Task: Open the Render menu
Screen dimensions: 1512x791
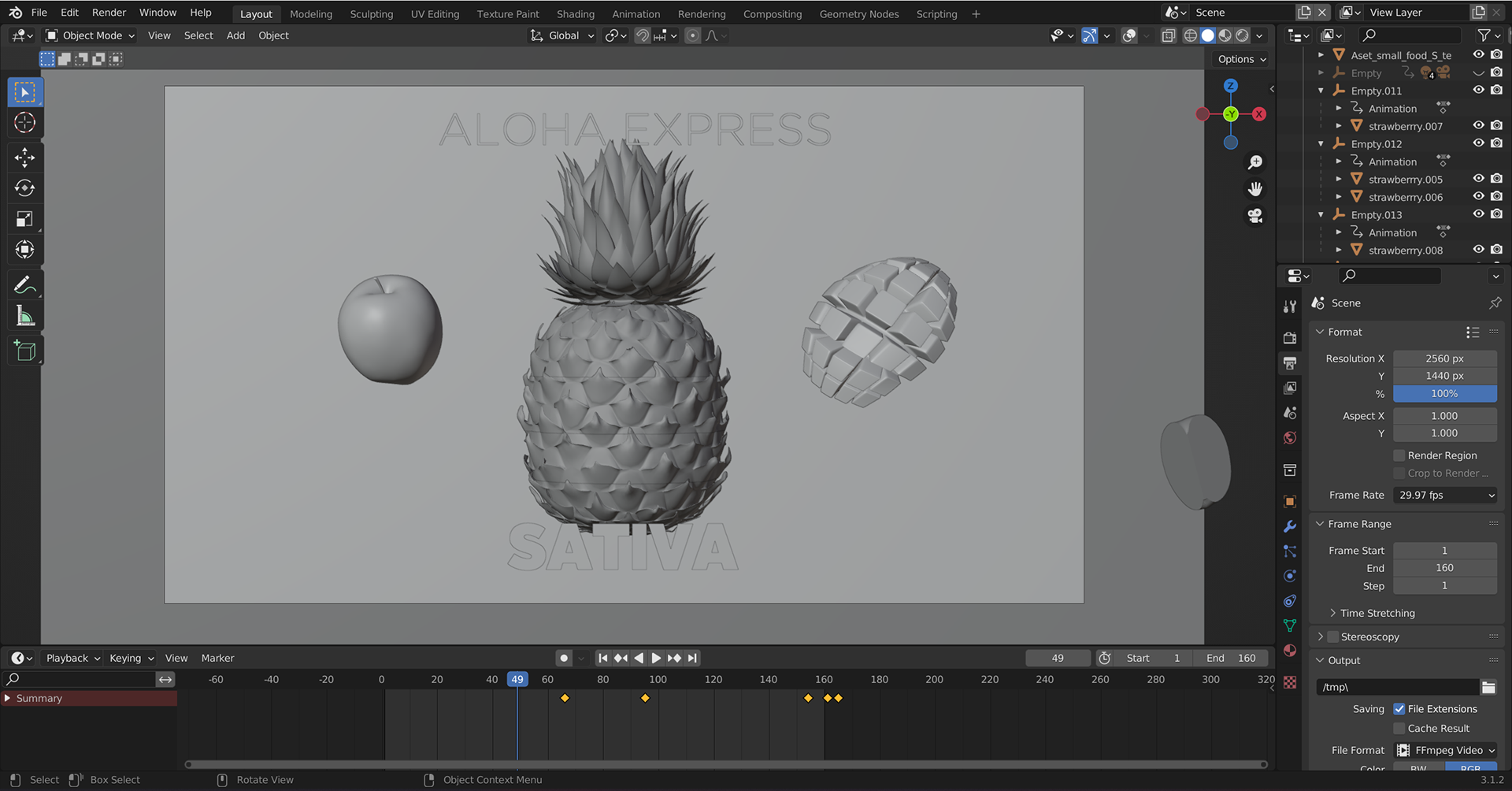Action: click(109, 13)
